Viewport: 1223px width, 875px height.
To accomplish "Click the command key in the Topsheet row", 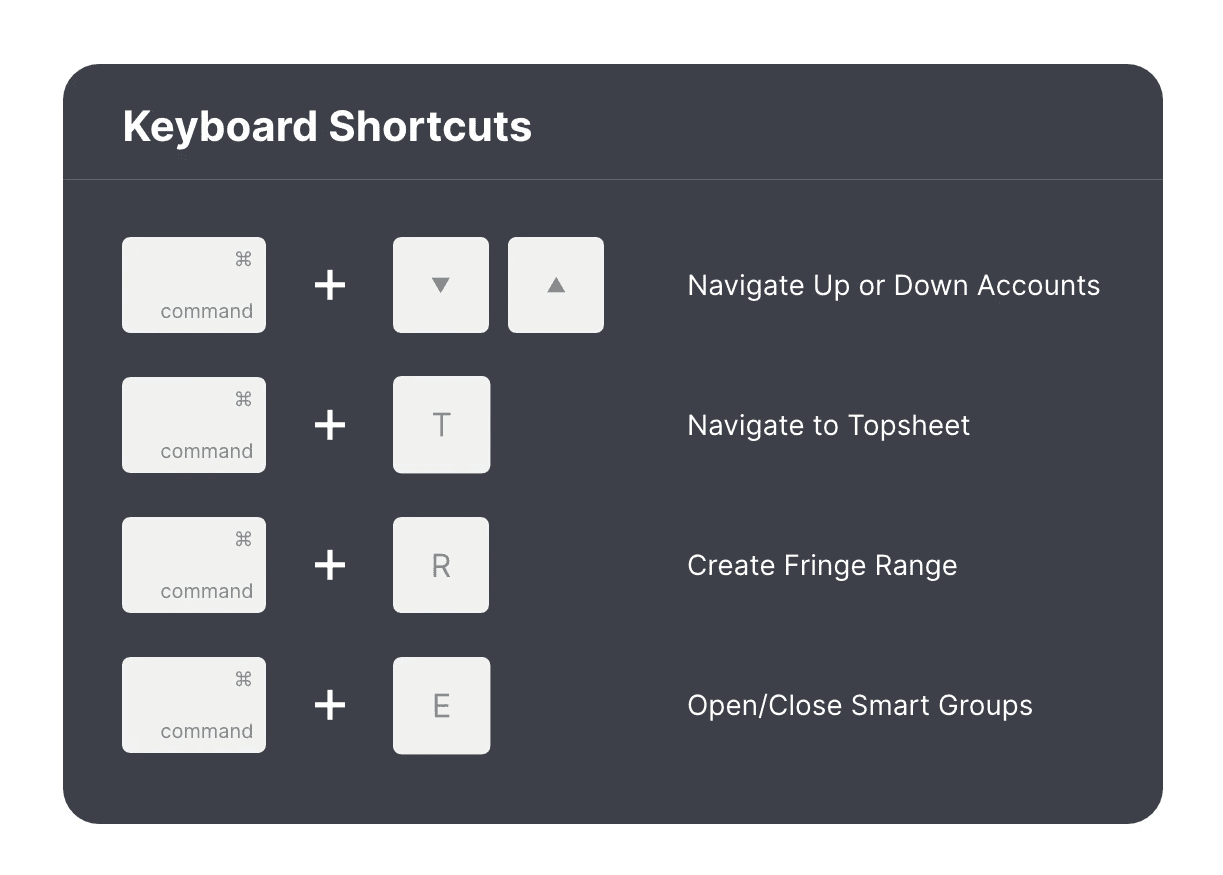I will pyautogui.click(x=194, y=425).
